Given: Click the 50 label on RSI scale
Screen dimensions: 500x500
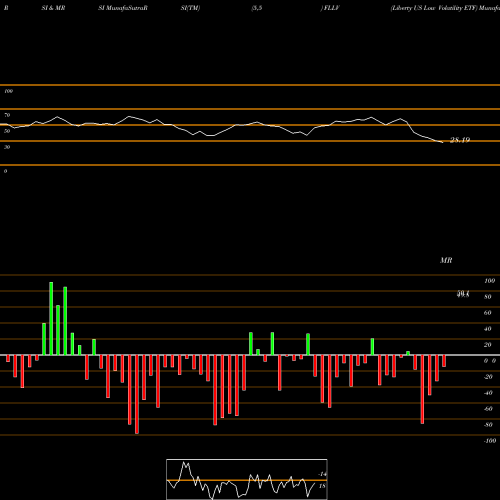Looking at the screenshot, I should (7, 131).
